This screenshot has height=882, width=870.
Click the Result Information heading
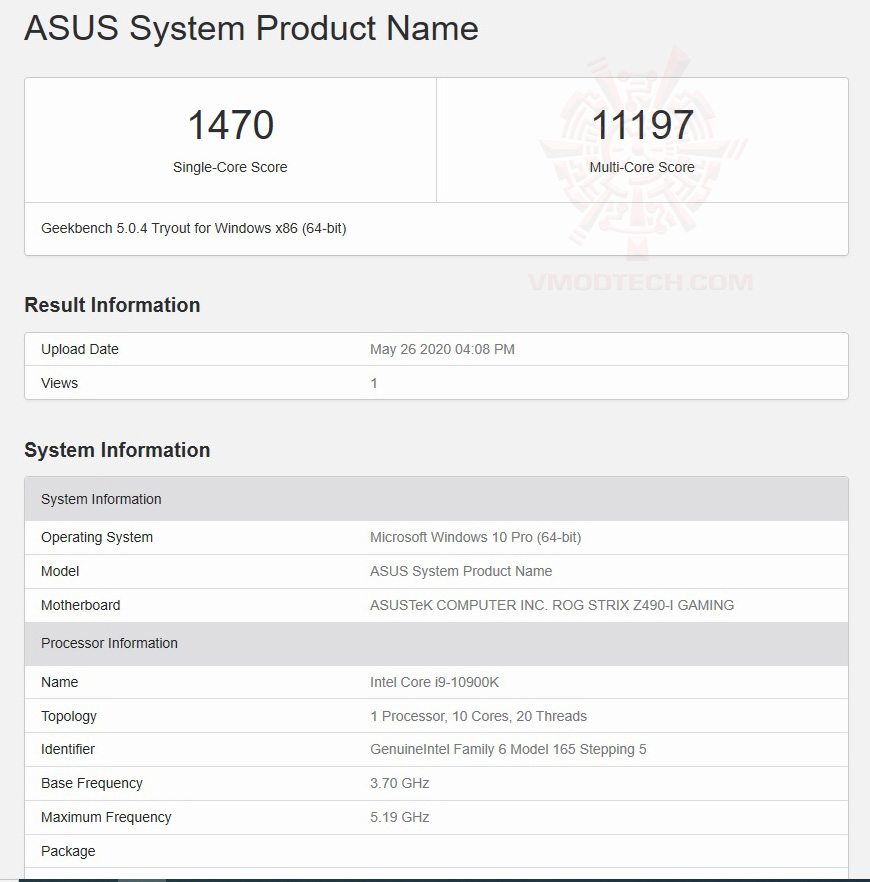(x=112, y=305)
